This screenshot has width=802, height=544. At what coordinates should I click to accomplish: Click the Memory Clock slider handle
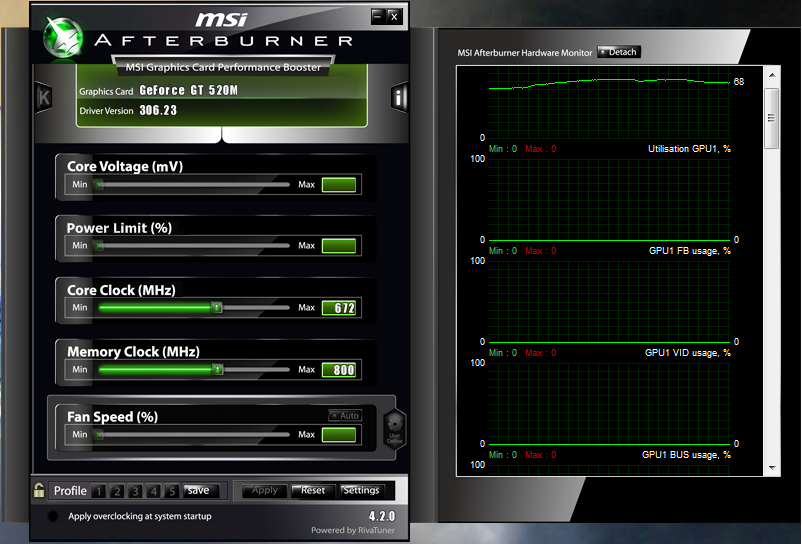[x=218, y=369]
